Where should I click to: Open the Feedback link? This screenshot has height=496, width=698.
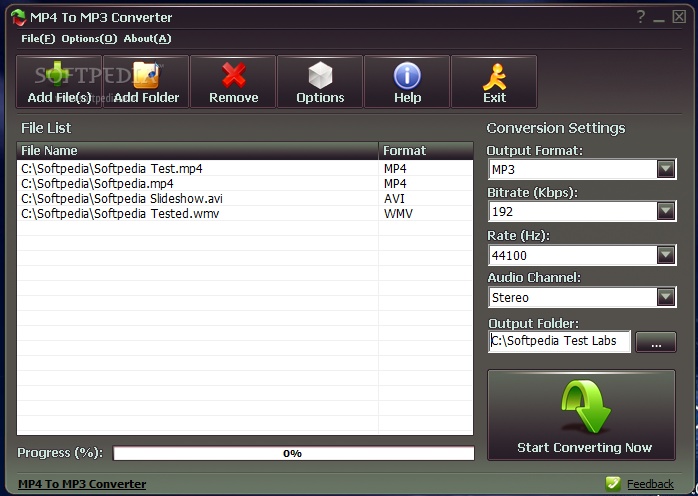[650, 484]
